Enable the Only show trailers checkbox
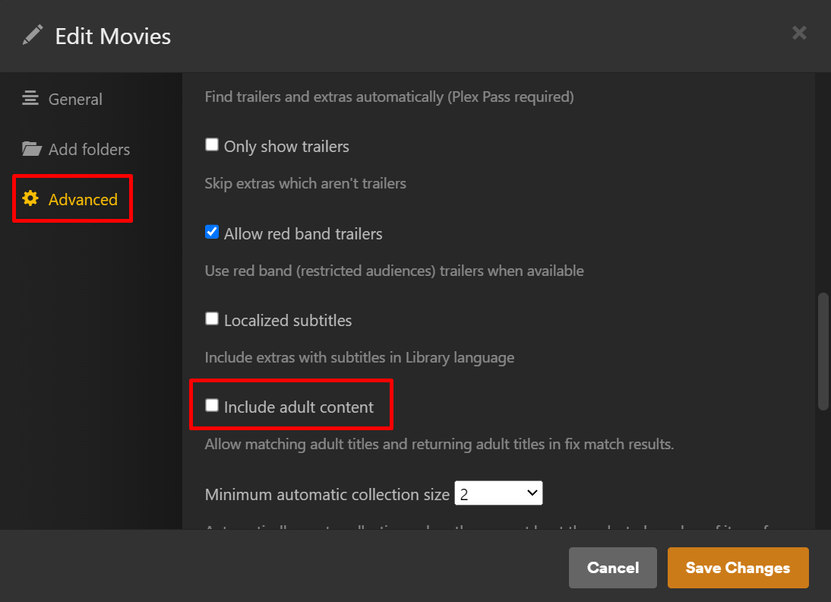Viewport: 831px width, 602px height. pyautogui.click(x=212, y=145)
